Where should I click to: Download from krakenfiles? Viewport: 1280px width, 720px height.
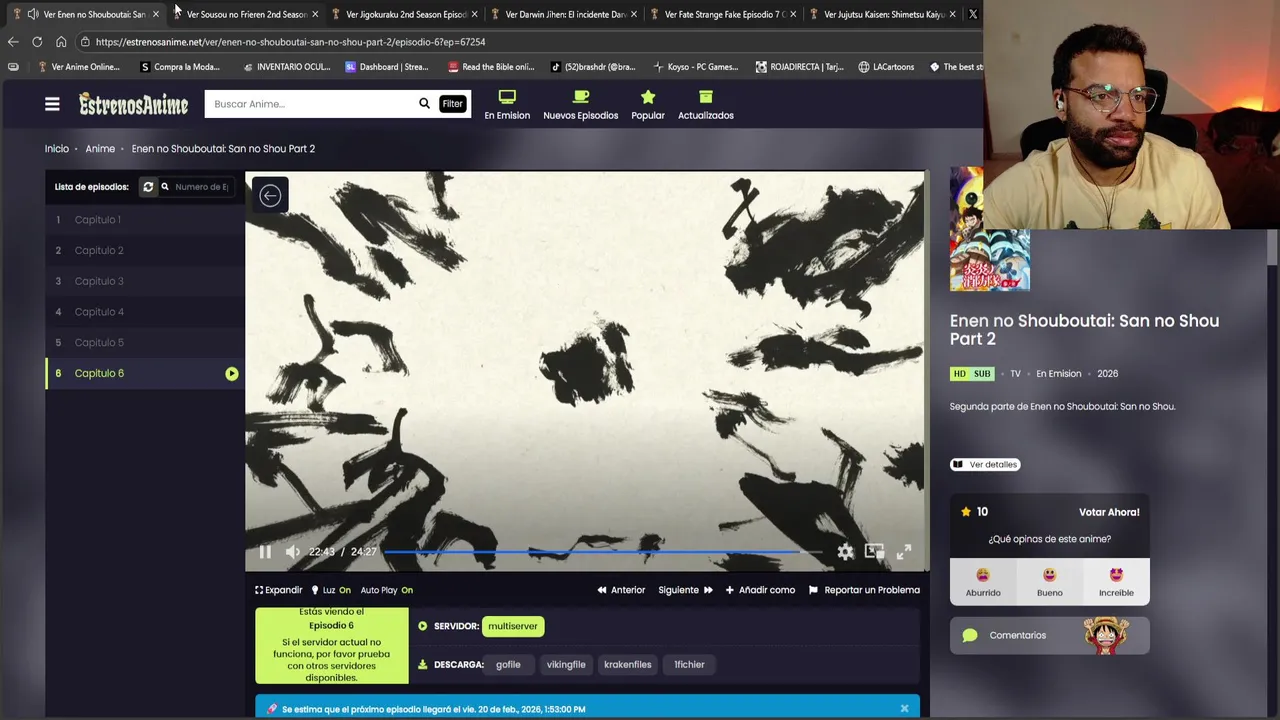click(x=628, y=665)
